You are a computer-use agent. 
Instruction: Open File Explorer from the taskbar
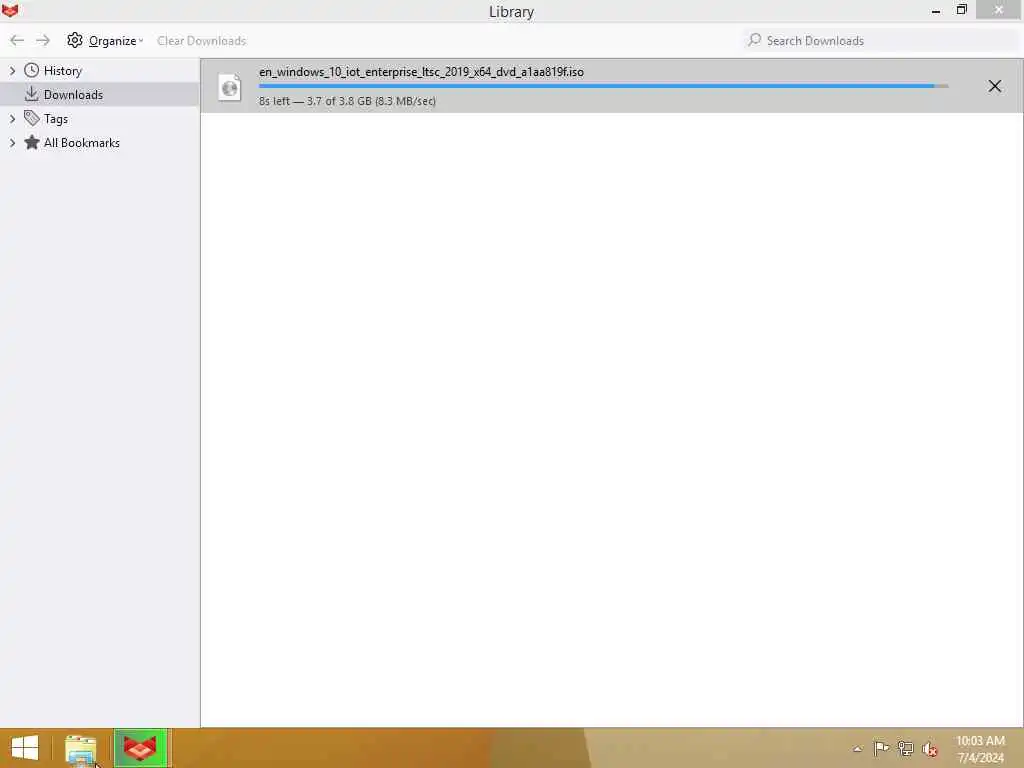tap(81, 749)
